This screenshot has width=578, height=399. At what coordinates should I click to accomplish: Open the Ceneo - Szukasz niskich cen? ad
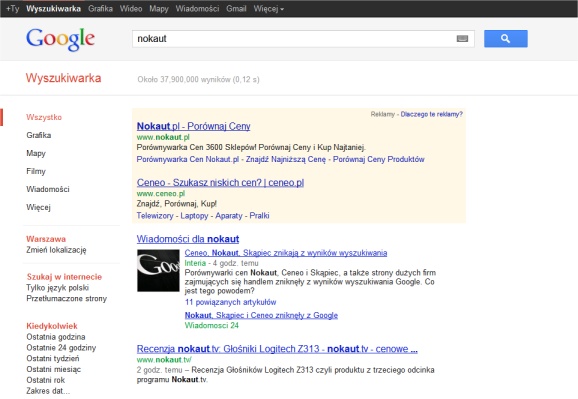coord(220,183)
